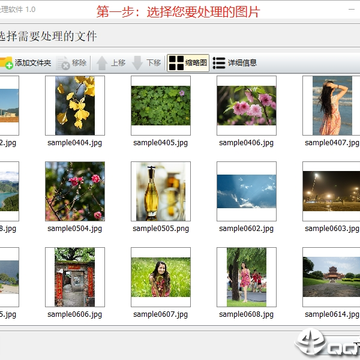Click the file name sample0614.jpg
The width and height of the screenshot is (360, 360).
click(x=332, y=314)
